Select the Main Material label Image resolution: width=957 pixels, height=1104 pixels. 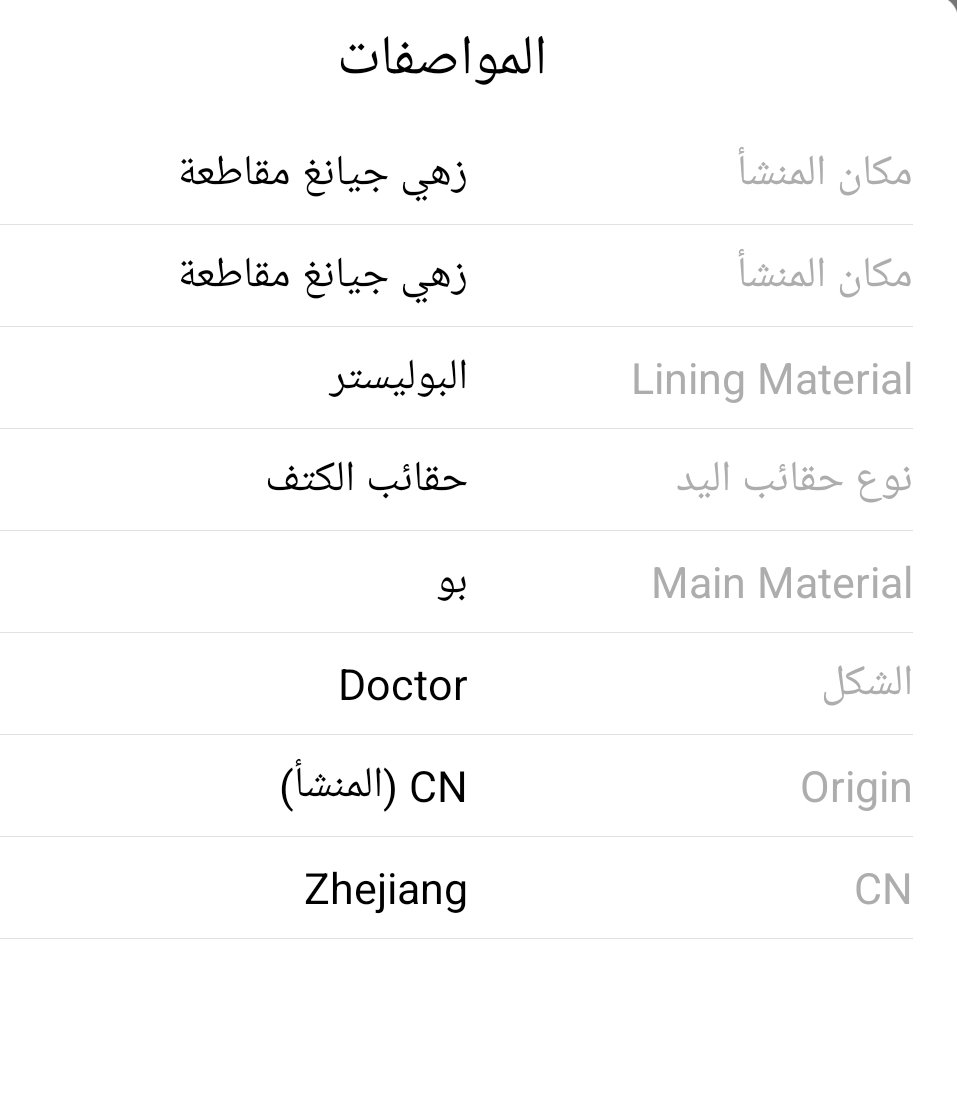782,583
